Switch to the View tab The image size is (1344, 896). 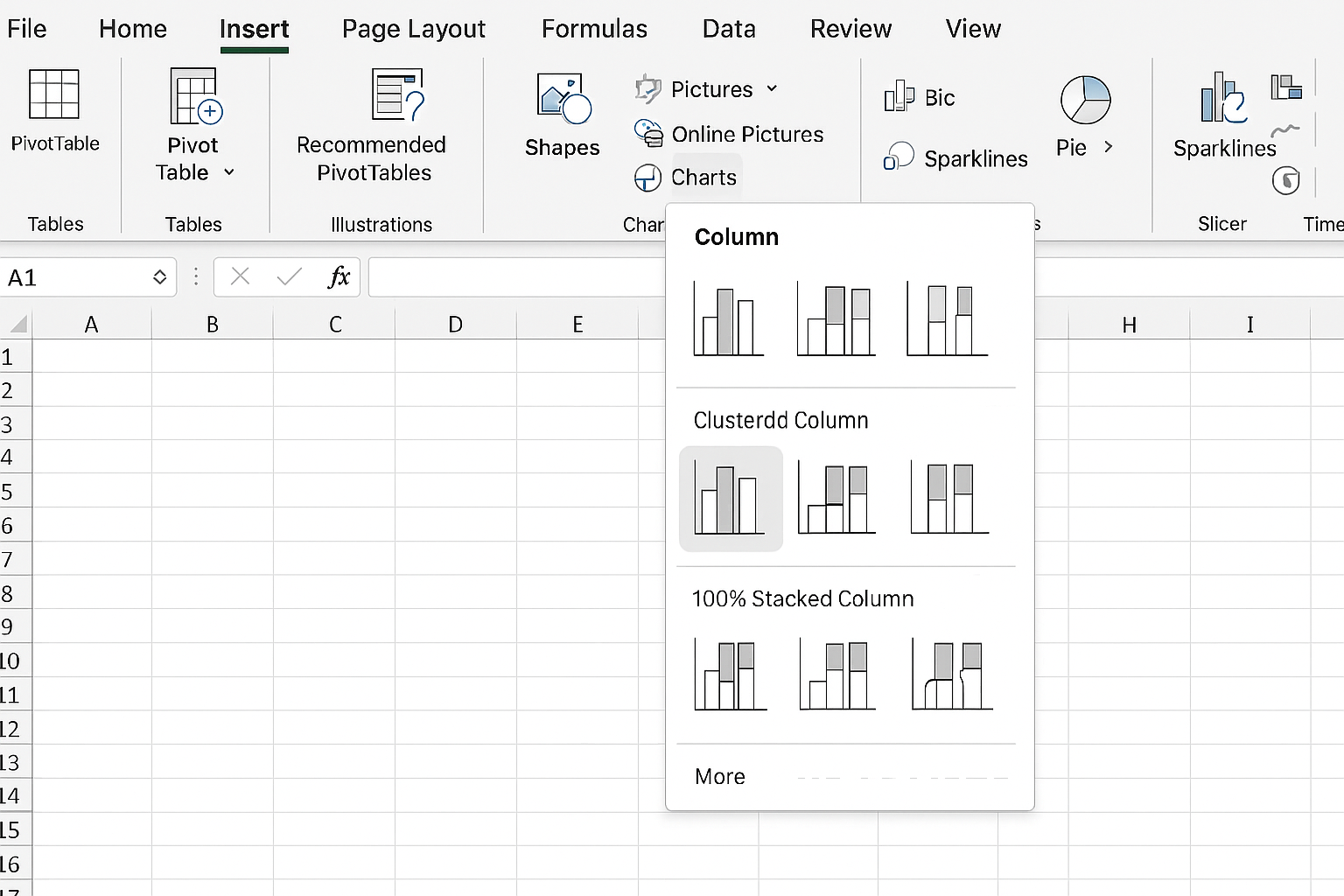(973, 29)
